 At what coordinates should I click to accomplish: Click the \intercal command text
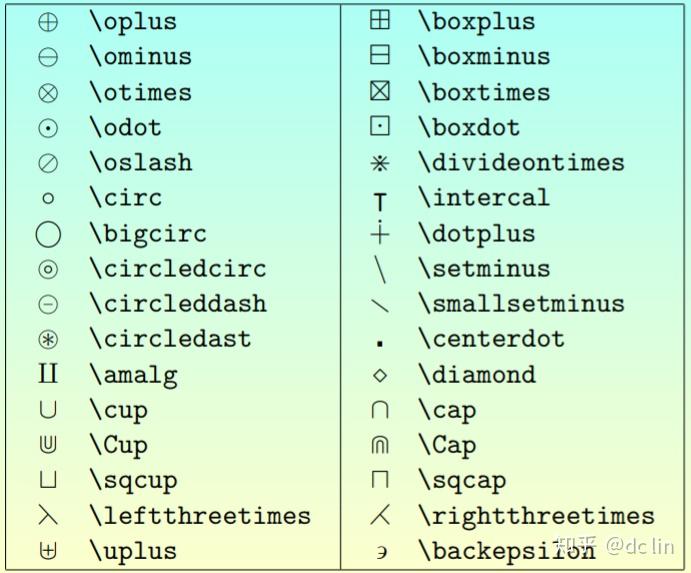[484, 197]
